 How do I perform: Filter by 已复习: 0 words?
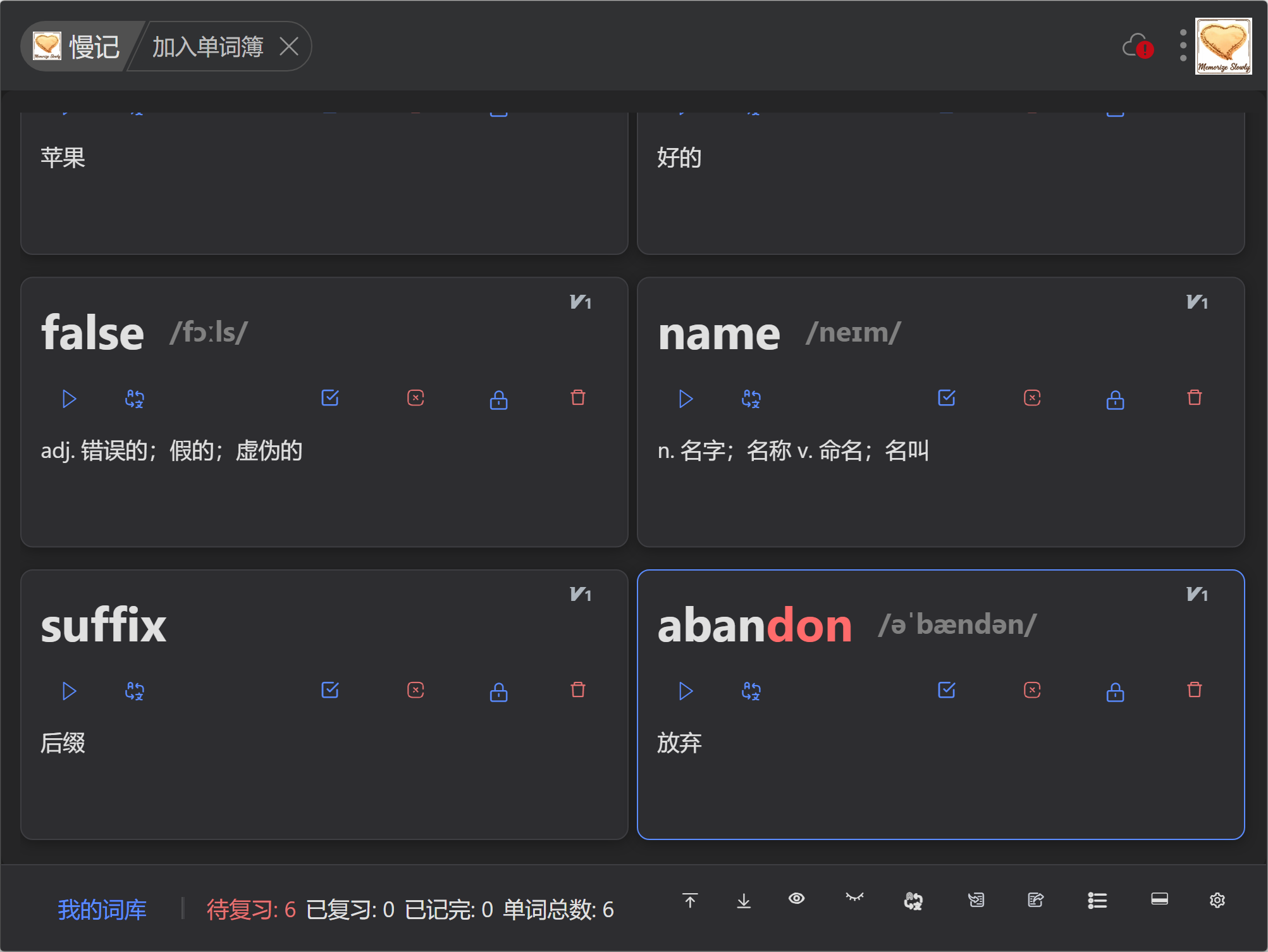pos(350,909)
